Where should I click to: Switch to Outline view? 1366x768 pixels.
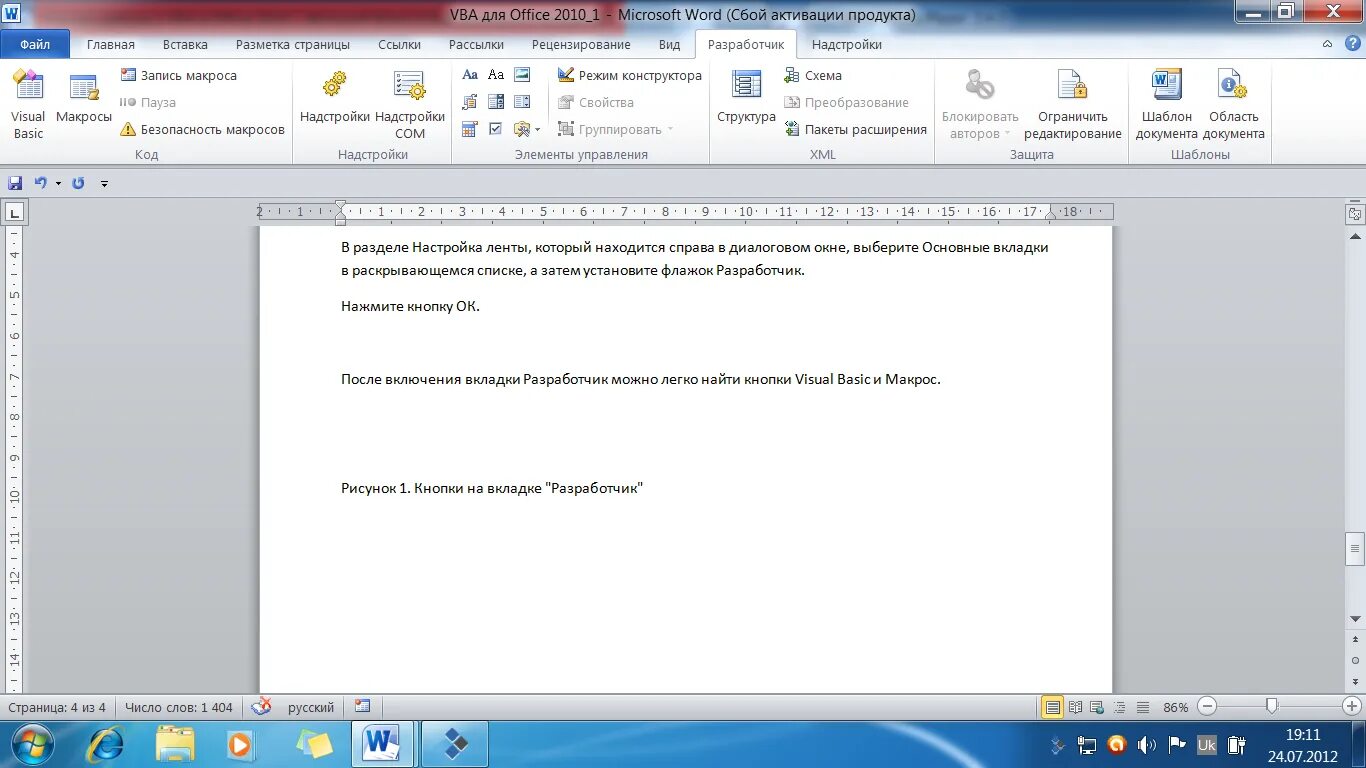(x=1120, y=707)
